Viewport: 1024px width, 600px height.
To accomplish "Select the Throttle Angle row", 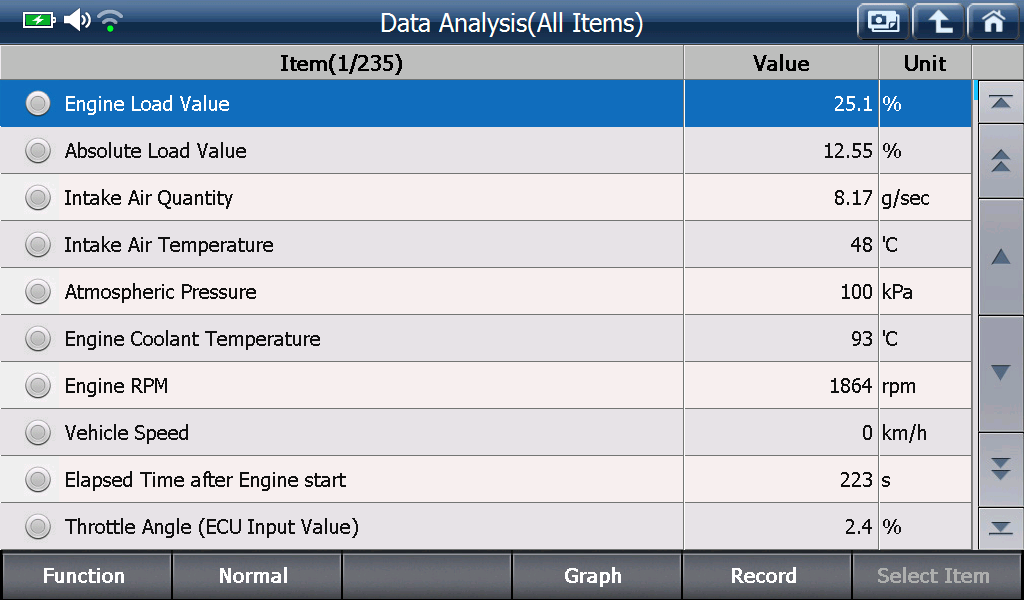I will pyautogui.click(x=486, y=526).
